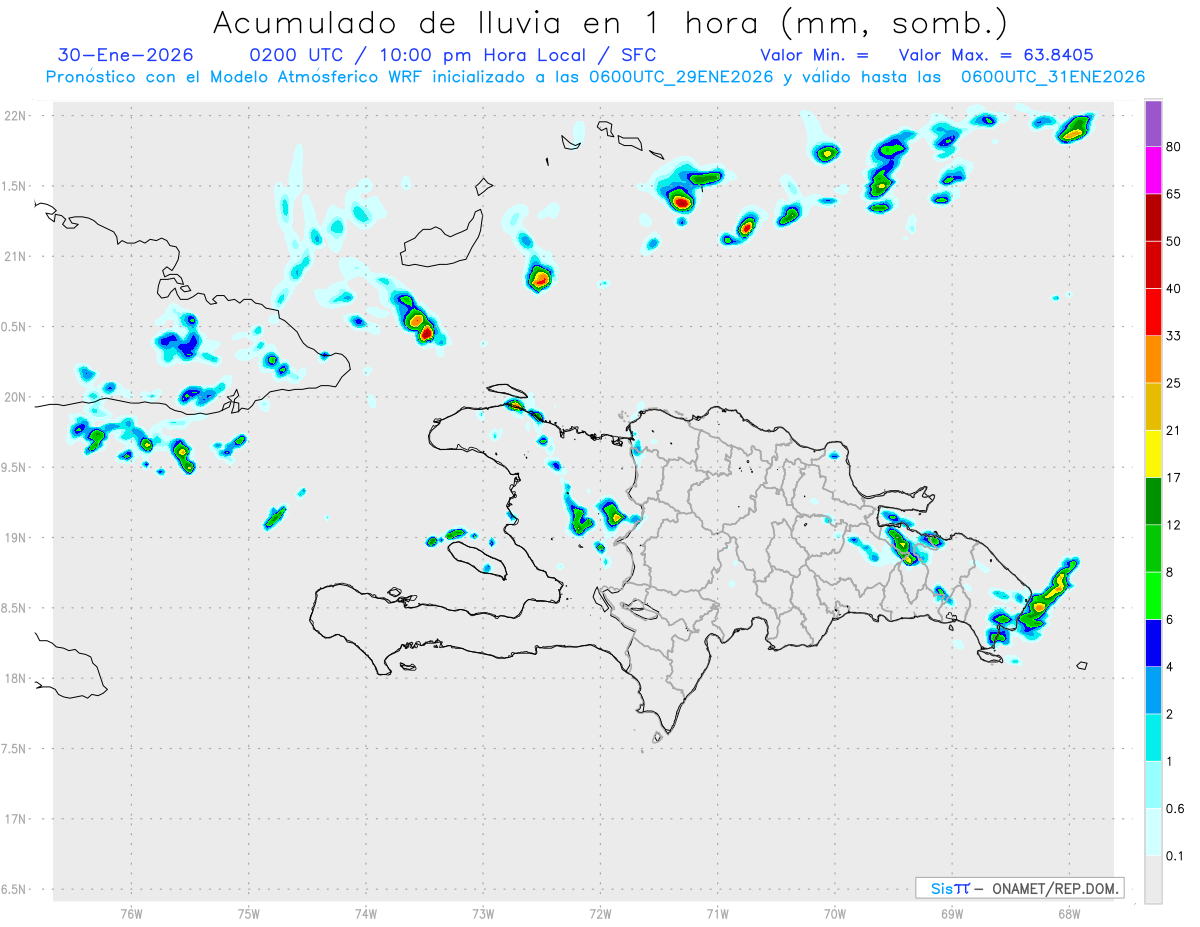The height and width of the screenshot is (927, 1200).
Task: Click the '0.6' value on the color scale
Action: pyautogui.click(x=1175, y=809)
